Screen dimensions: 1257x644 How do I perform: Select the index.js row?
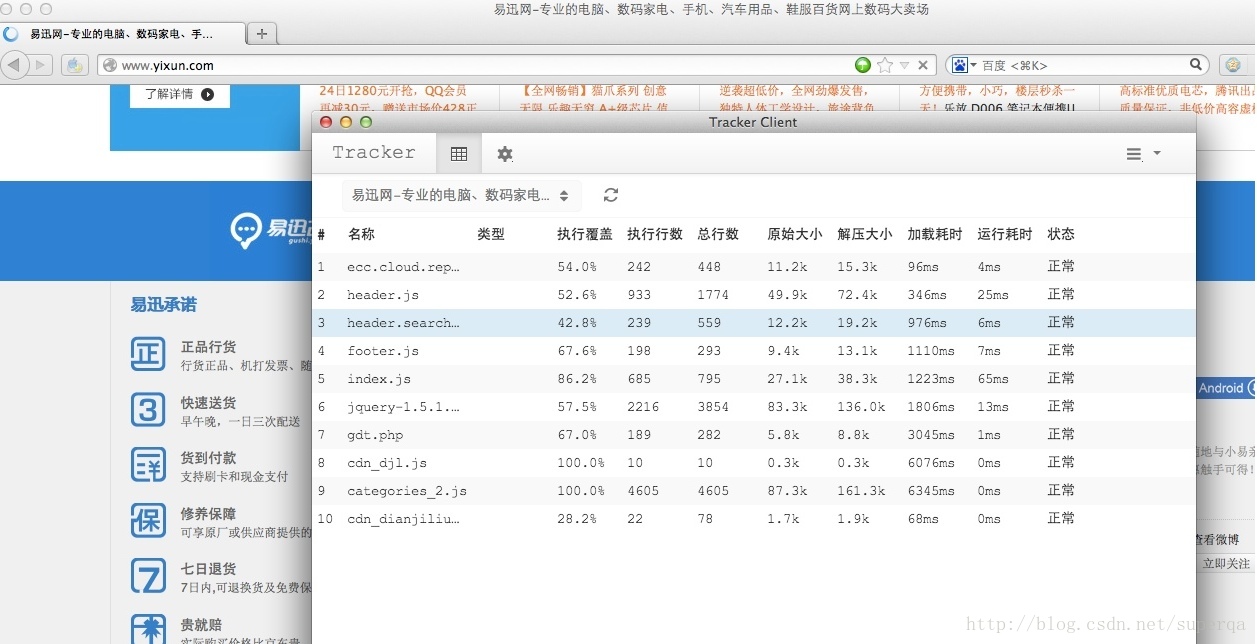(754, 379)
